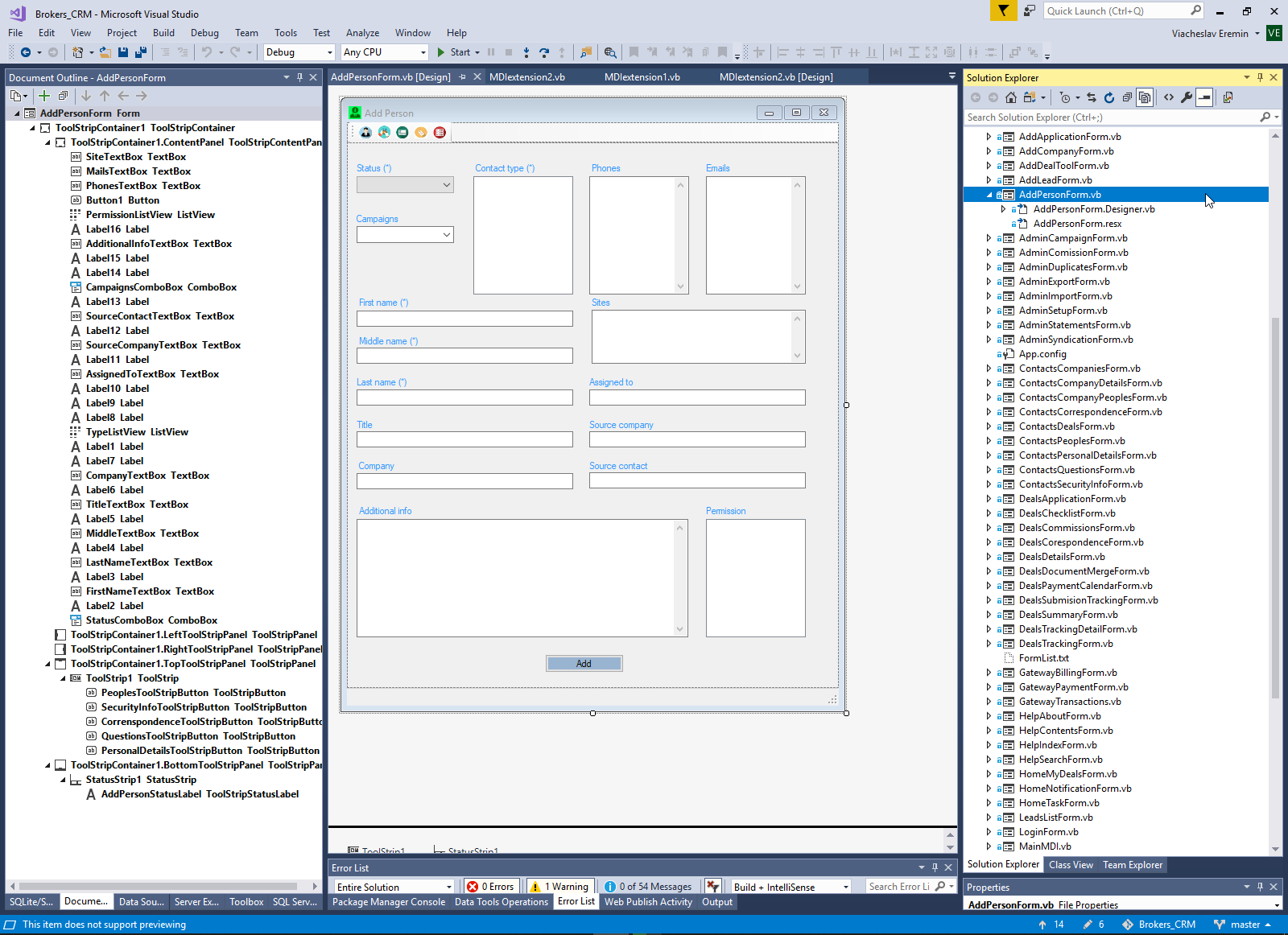
Task: Click the View Code icon in Solution Explorer
Action: pos(1169,97)
